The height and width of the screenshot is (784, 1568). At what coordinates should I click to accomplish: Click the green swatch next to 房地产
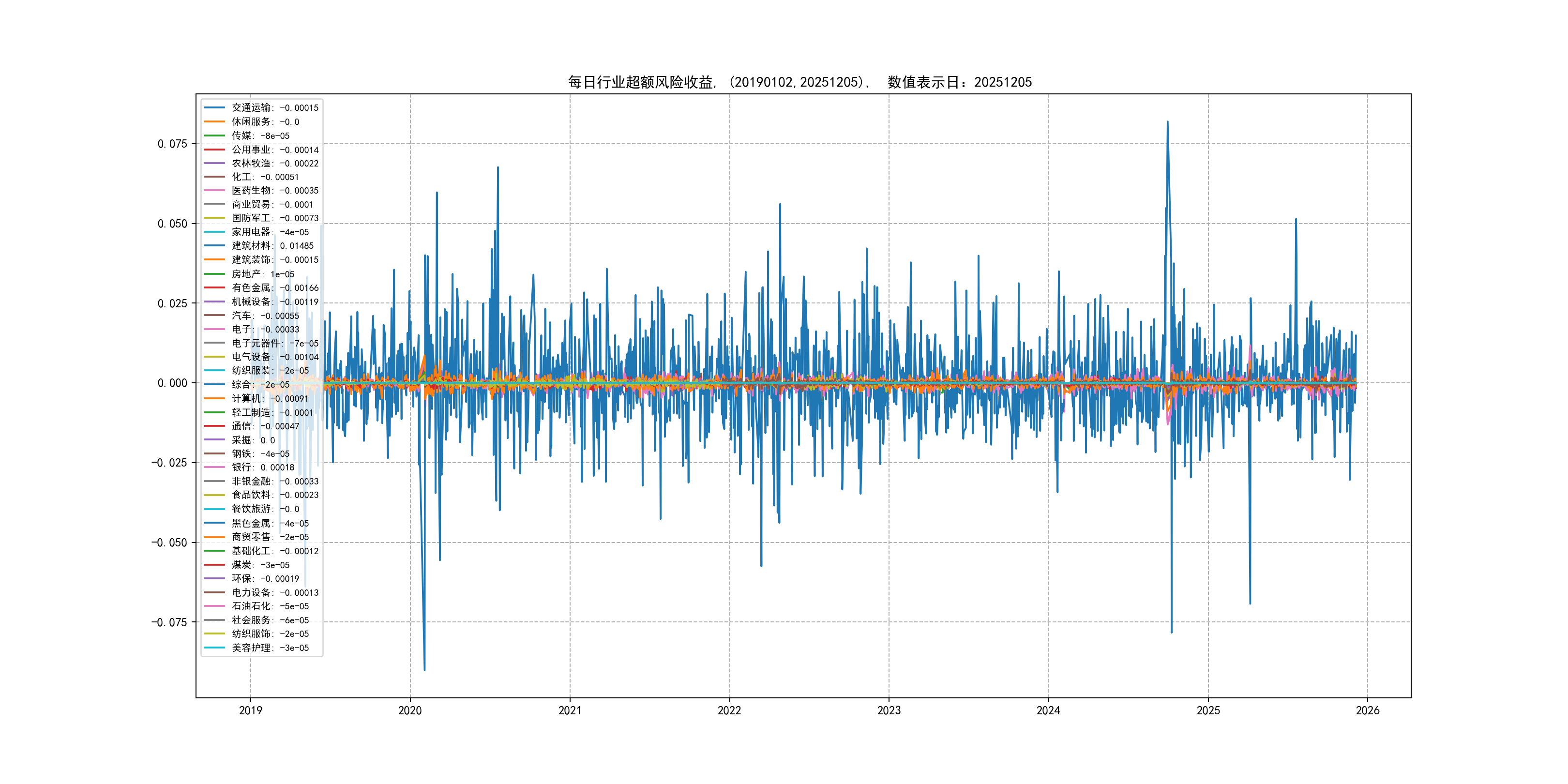(x=214, y=274)
